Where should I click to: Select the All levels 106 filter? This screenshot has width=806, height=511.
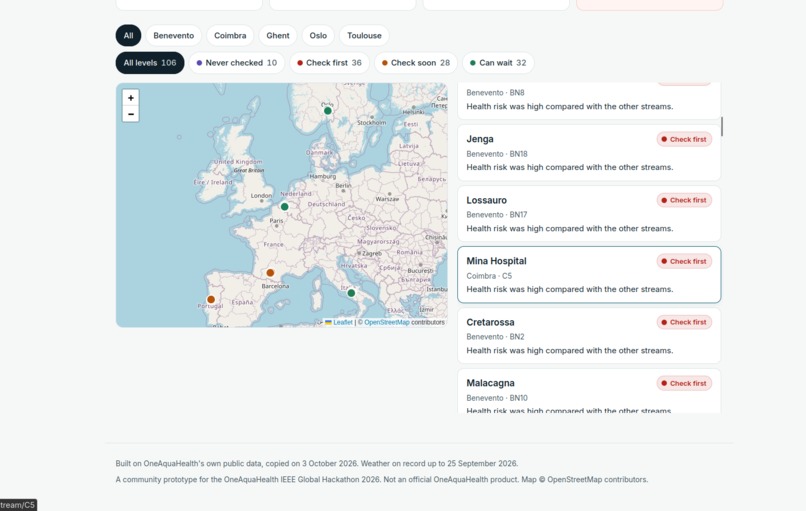[150, 63]
